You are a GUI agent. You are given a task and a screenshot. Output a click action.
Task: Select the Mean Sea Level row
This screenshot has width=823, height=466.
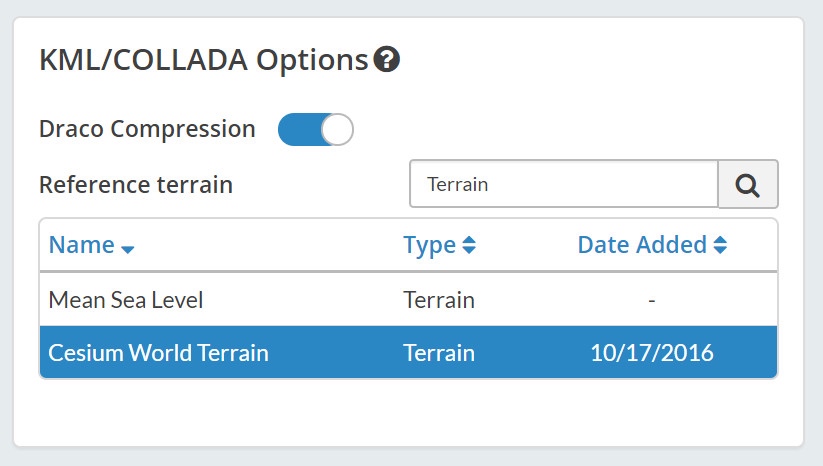(x=126, y=299)
